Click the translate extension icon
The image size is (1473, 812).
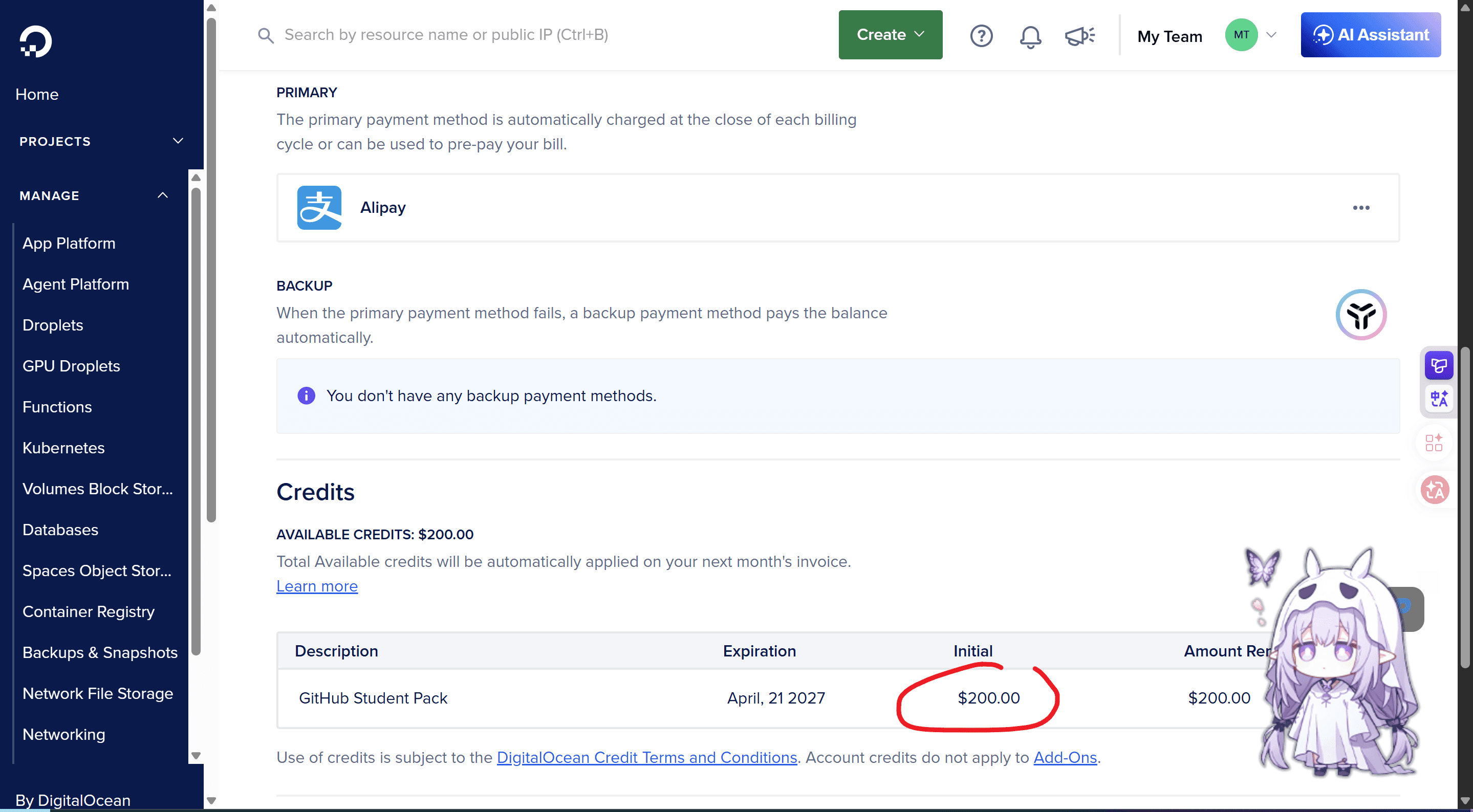[x=1439, y=399]
